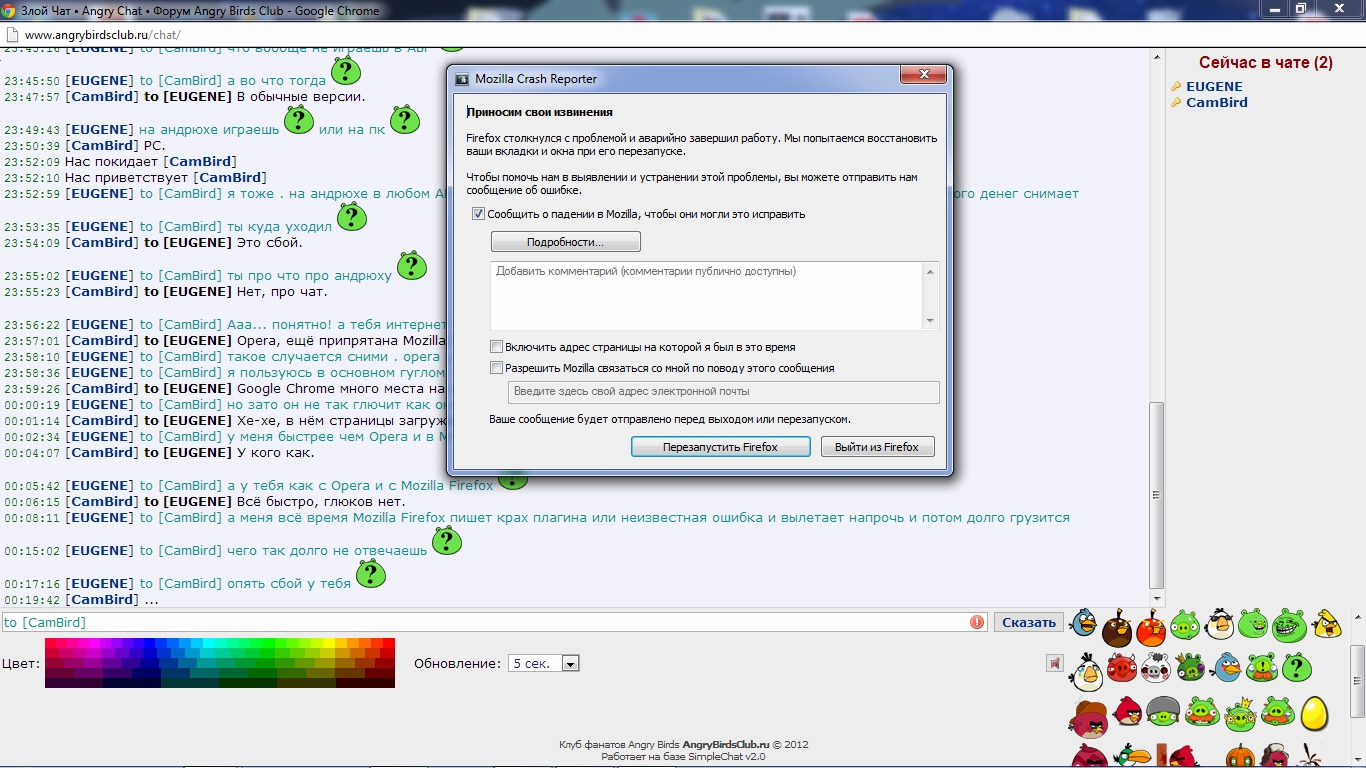Insert the green toucan bird emoticon
Screen dimensions: 1366x768
tap(1132, 755)
